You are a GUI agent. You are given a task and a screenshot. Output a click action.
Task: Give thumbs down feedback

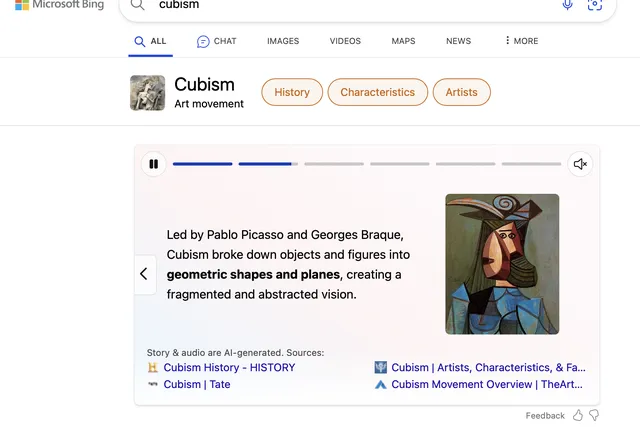[594, 416]
